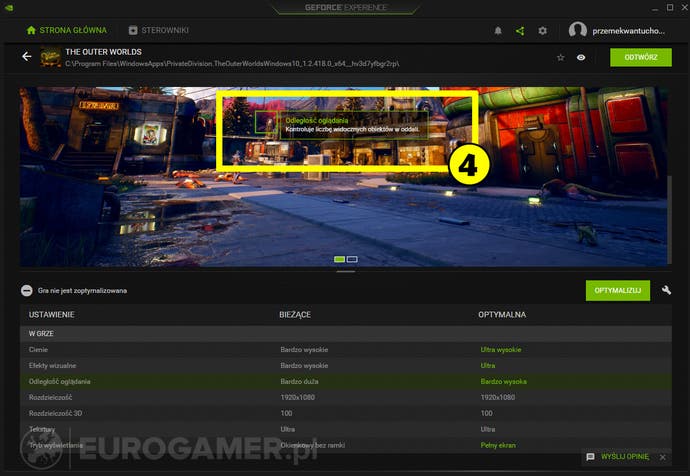Maximize the GeForce Experience window
Image resolution: width=690 pixels, height=476 pixels.
[x=670, y=7]
